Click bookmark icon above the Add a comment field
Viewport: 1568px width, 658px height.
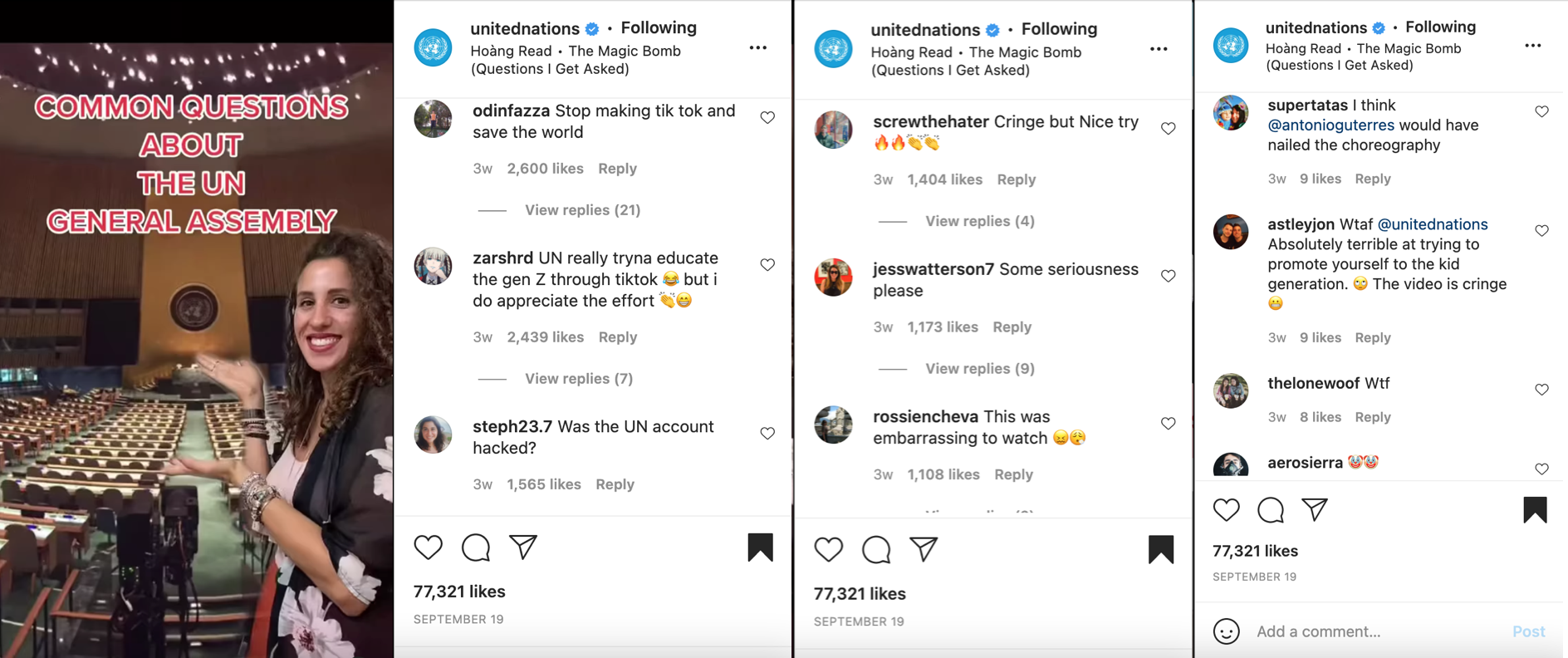pos(1535,509)
